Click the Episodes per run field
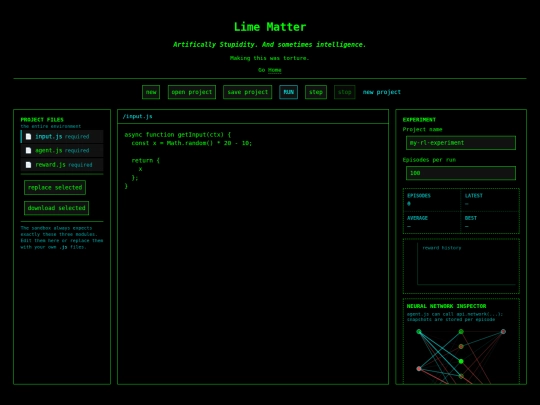Screen dimensions: 540x405 coord(461,173)
